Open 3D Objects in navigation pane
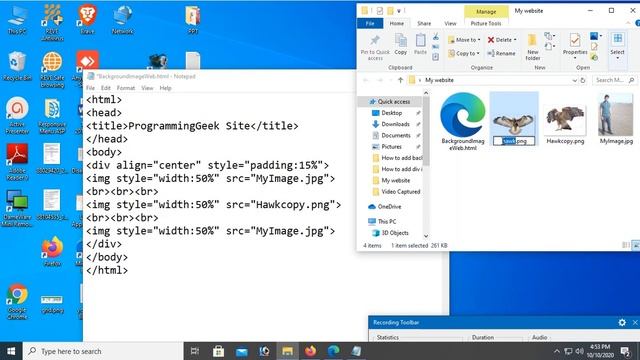The image size is (640, 360). 395,233
